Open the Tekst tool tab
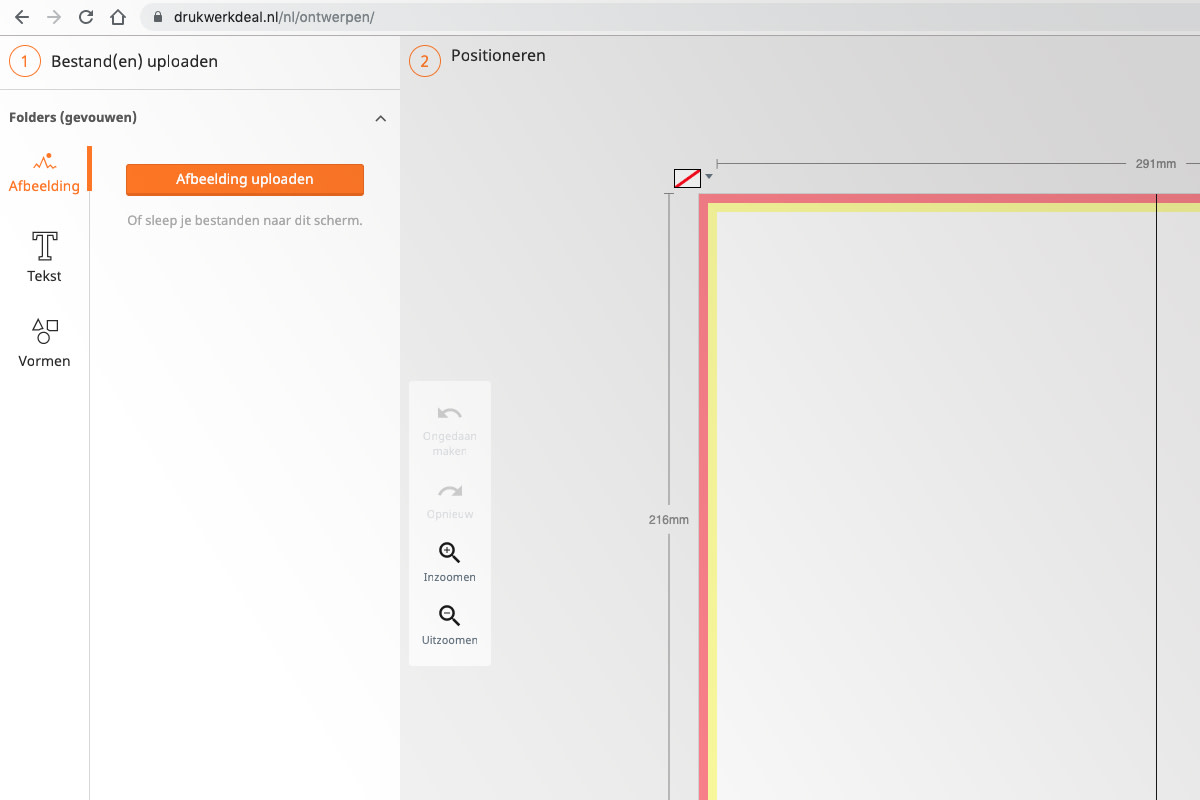This screenshot has height=800, width=1200. (44, 257)
